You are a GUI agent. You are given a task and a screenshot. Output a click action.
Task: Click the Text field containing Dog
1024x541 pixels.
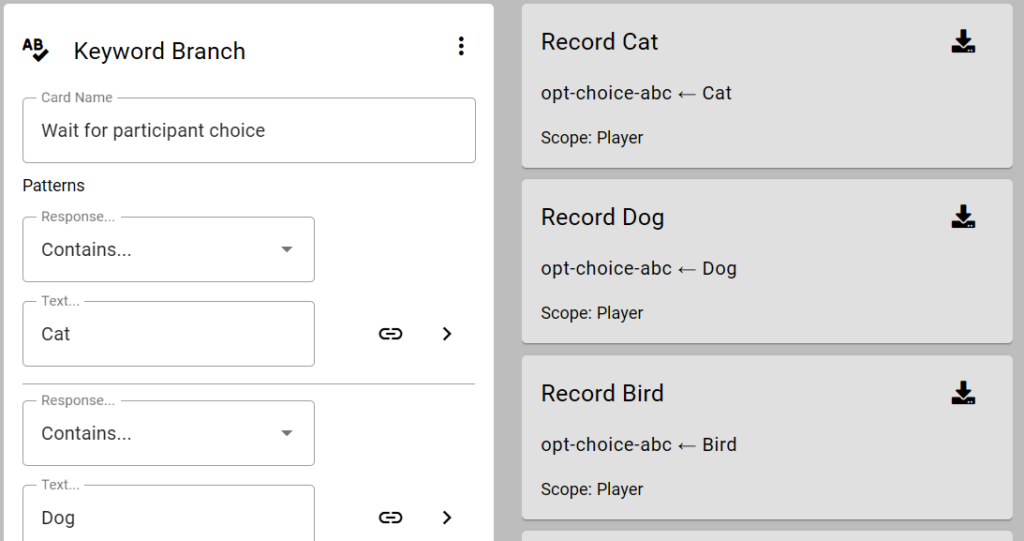click(168, 517)
